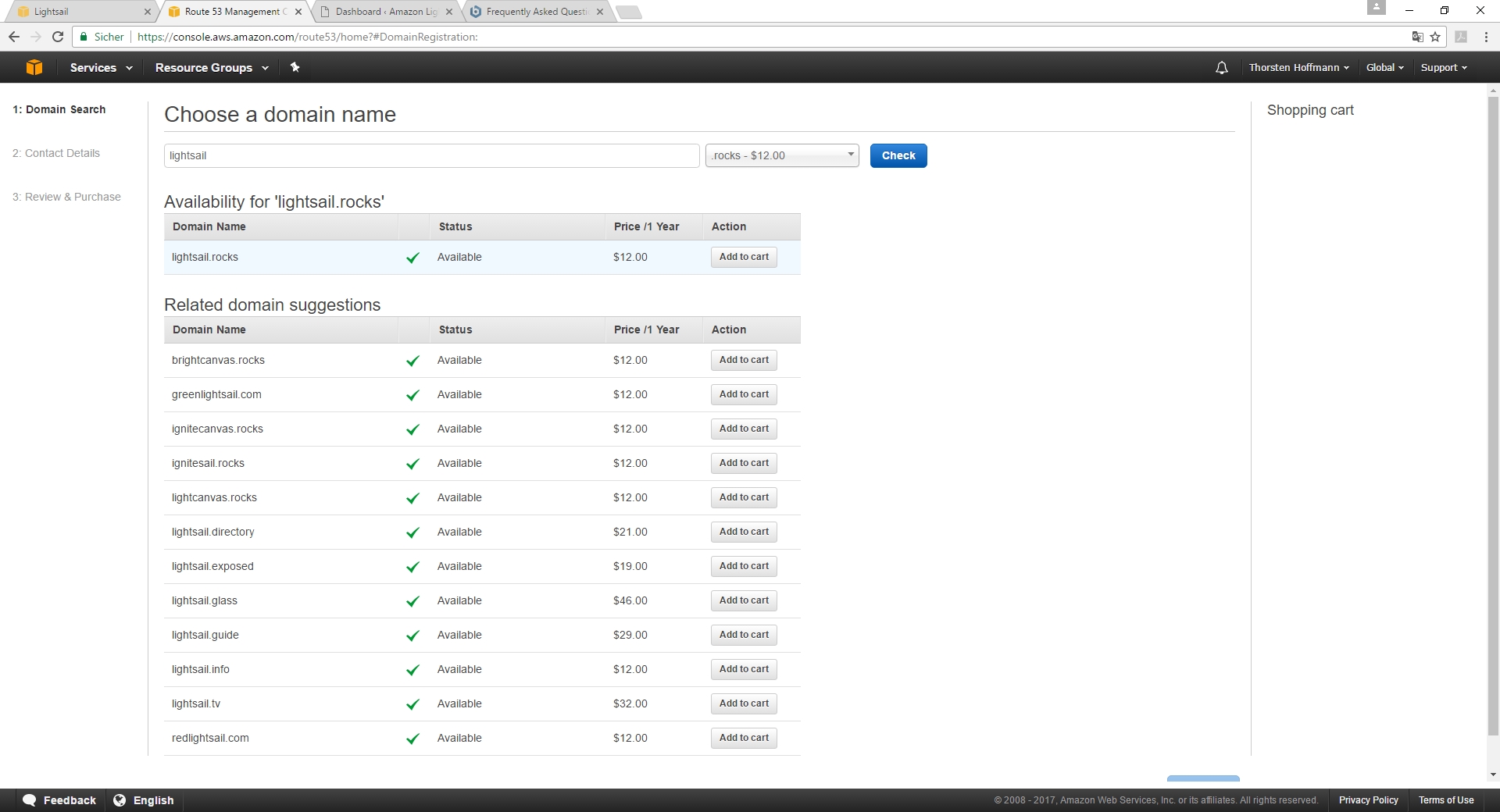
Task: Add lightcanvas.rocks to cart
Action: click(744, 497)
